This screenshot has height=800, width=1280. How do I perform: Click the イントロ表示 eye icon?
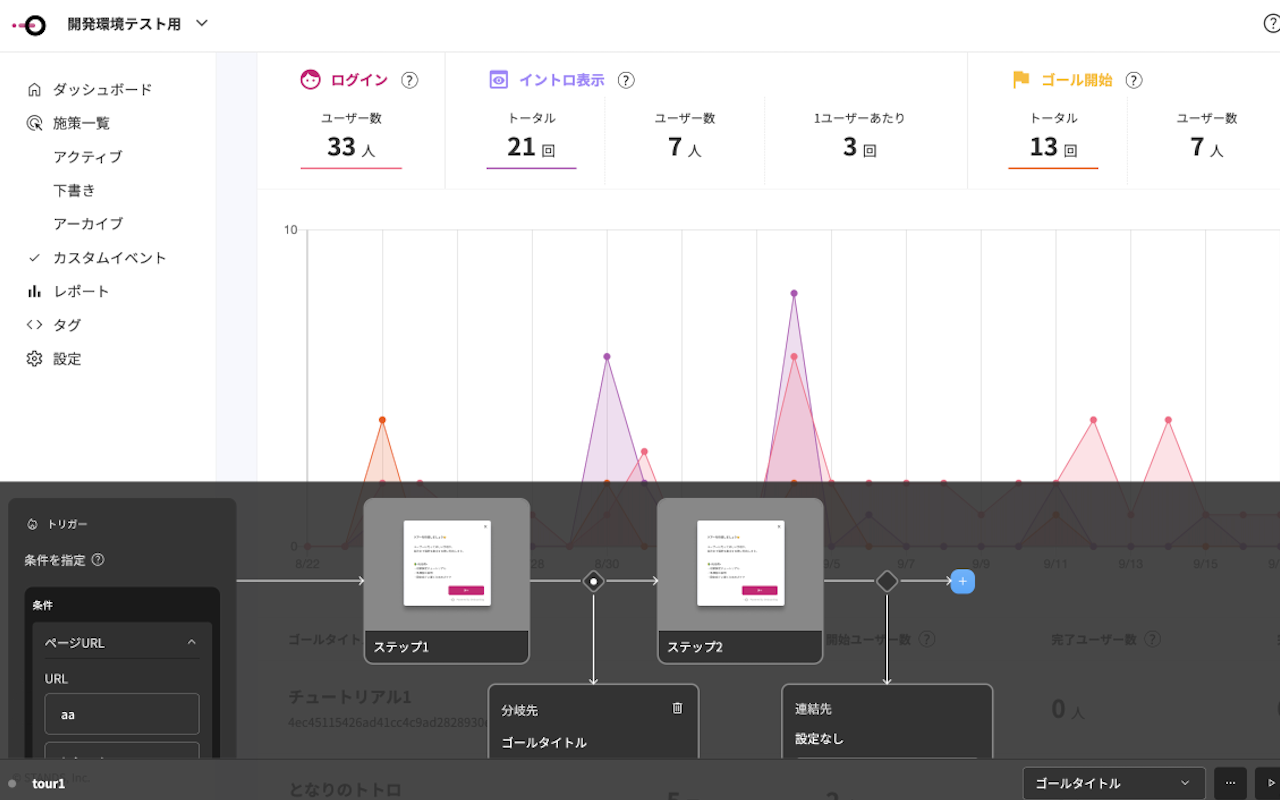(x=498, y=80)
